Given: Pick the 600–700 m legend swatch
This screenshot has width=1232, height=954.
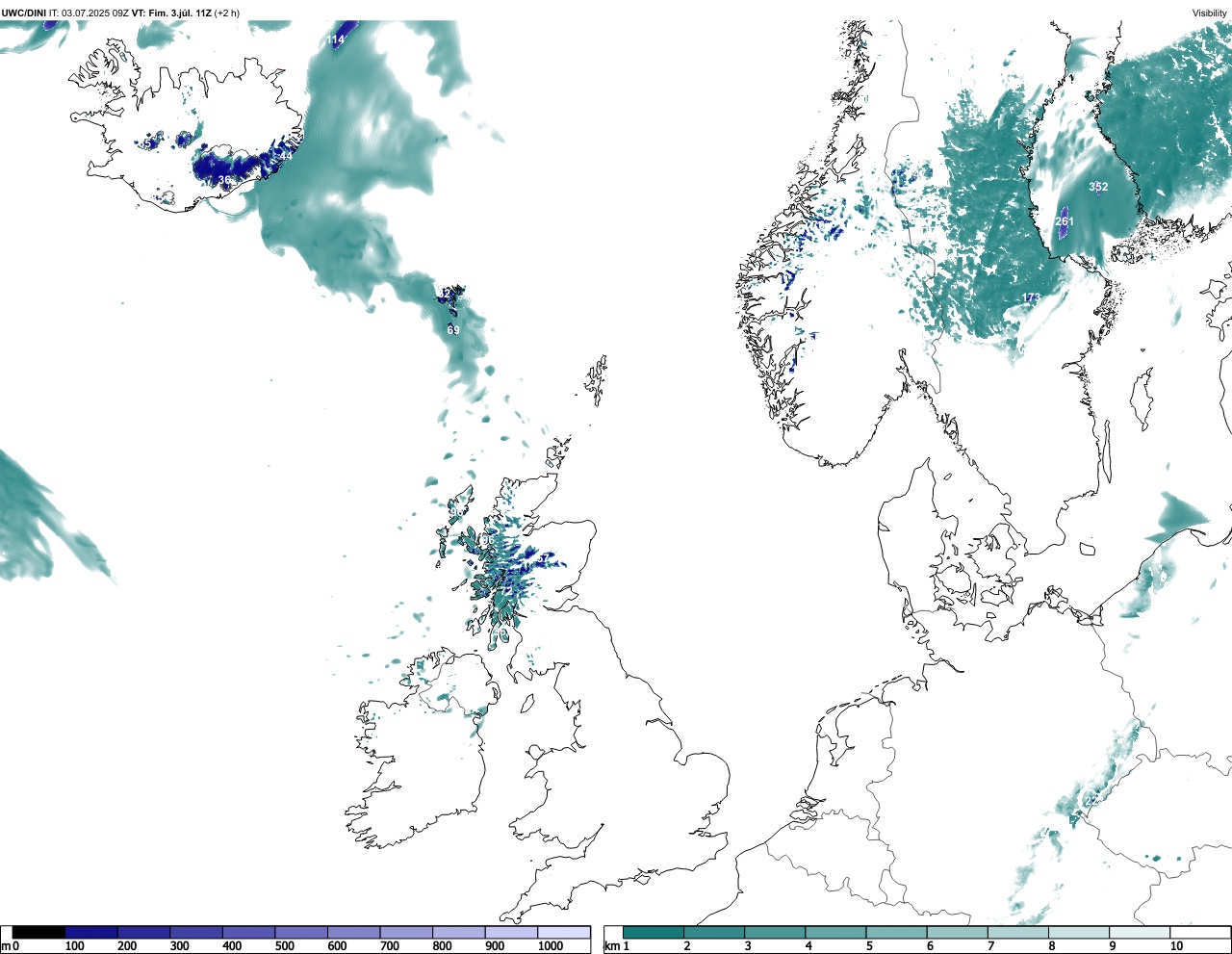Looking at the screenshot, I should tap(353, 932).
